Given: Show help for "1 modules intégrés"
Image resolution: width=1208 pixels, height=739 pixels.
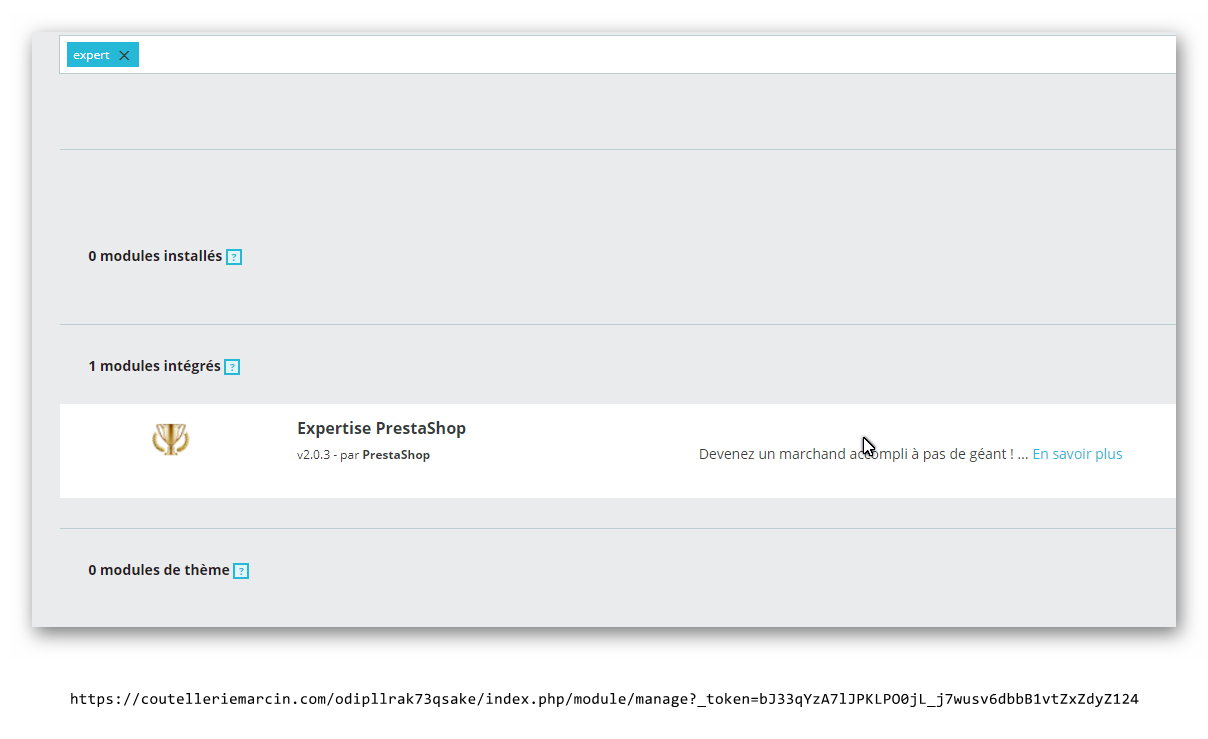Looking at the screenshot, I should (232, 367).
